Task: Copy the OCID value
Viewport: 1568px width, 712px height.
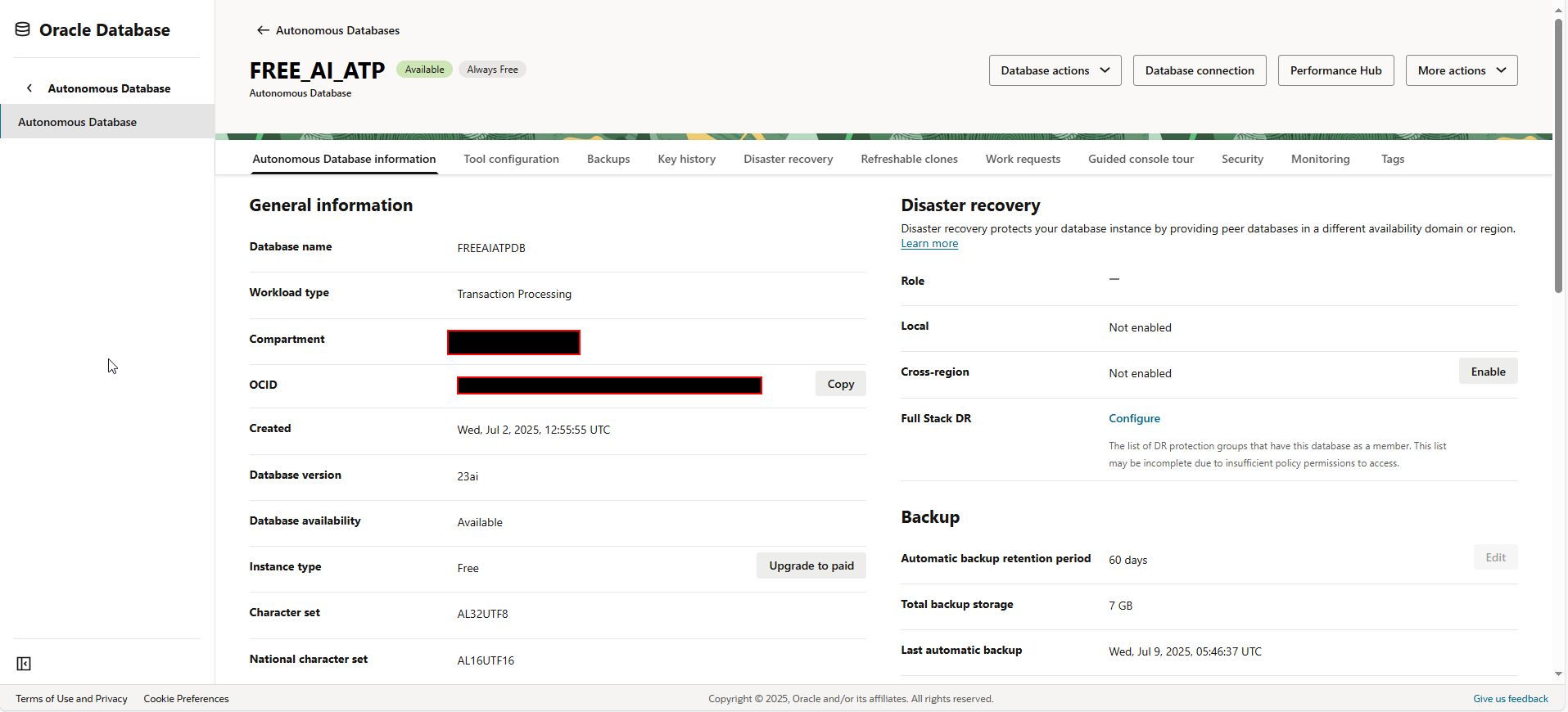Action: [x=840, y=384]
